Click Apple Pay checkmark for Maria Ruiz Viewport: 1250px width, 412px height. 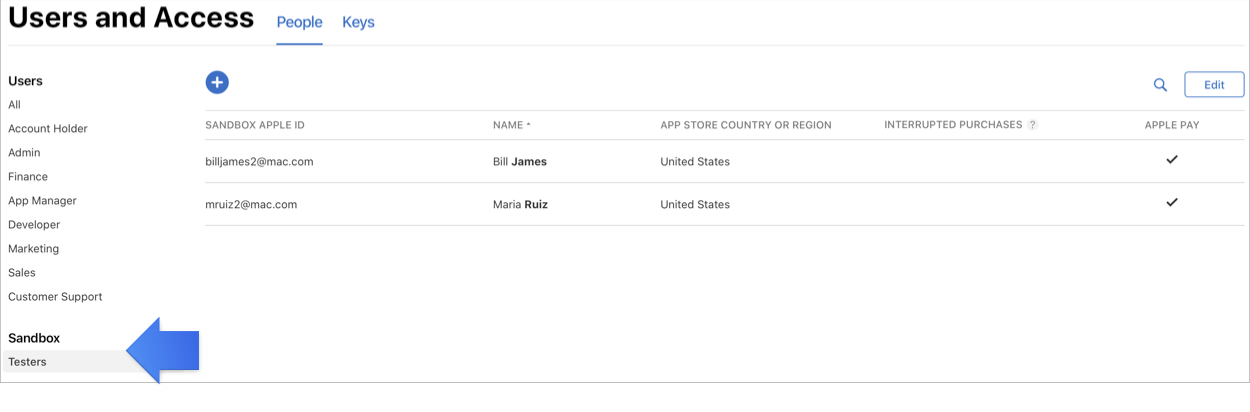click(x=1172, y=203)
